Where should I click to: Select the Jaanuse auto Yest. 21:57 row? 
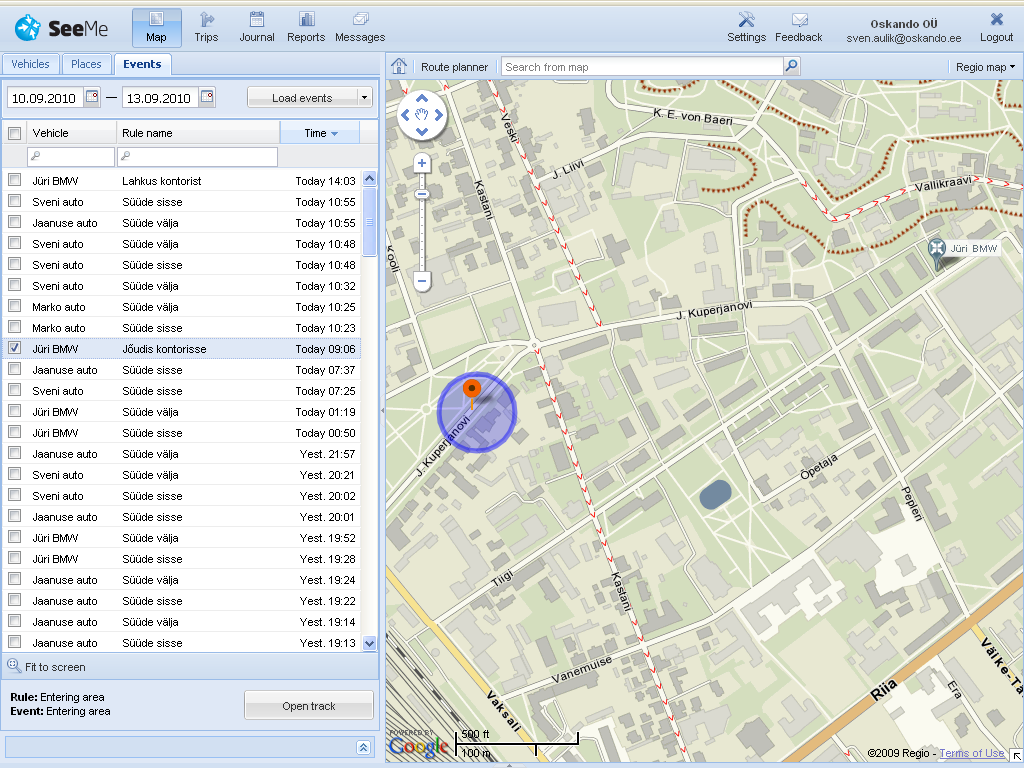coord(182,453)
